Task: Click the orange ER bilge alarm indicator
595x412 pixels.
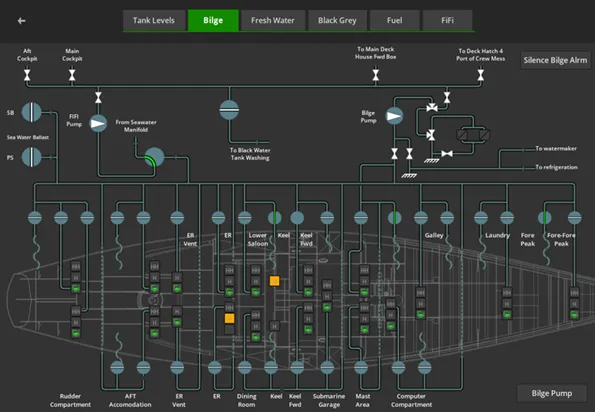Action: [x=229, y=318]
